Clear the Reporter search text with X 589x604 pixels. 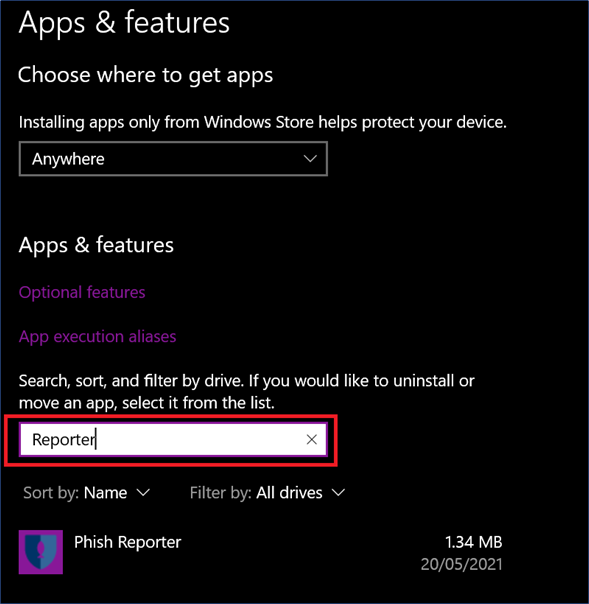[x=311, y=439]
